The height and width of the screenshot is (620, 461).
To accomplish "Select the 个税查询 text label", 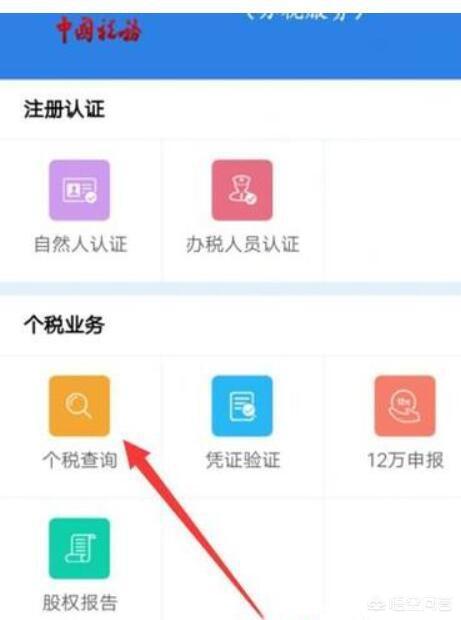I will pos(80,460).
